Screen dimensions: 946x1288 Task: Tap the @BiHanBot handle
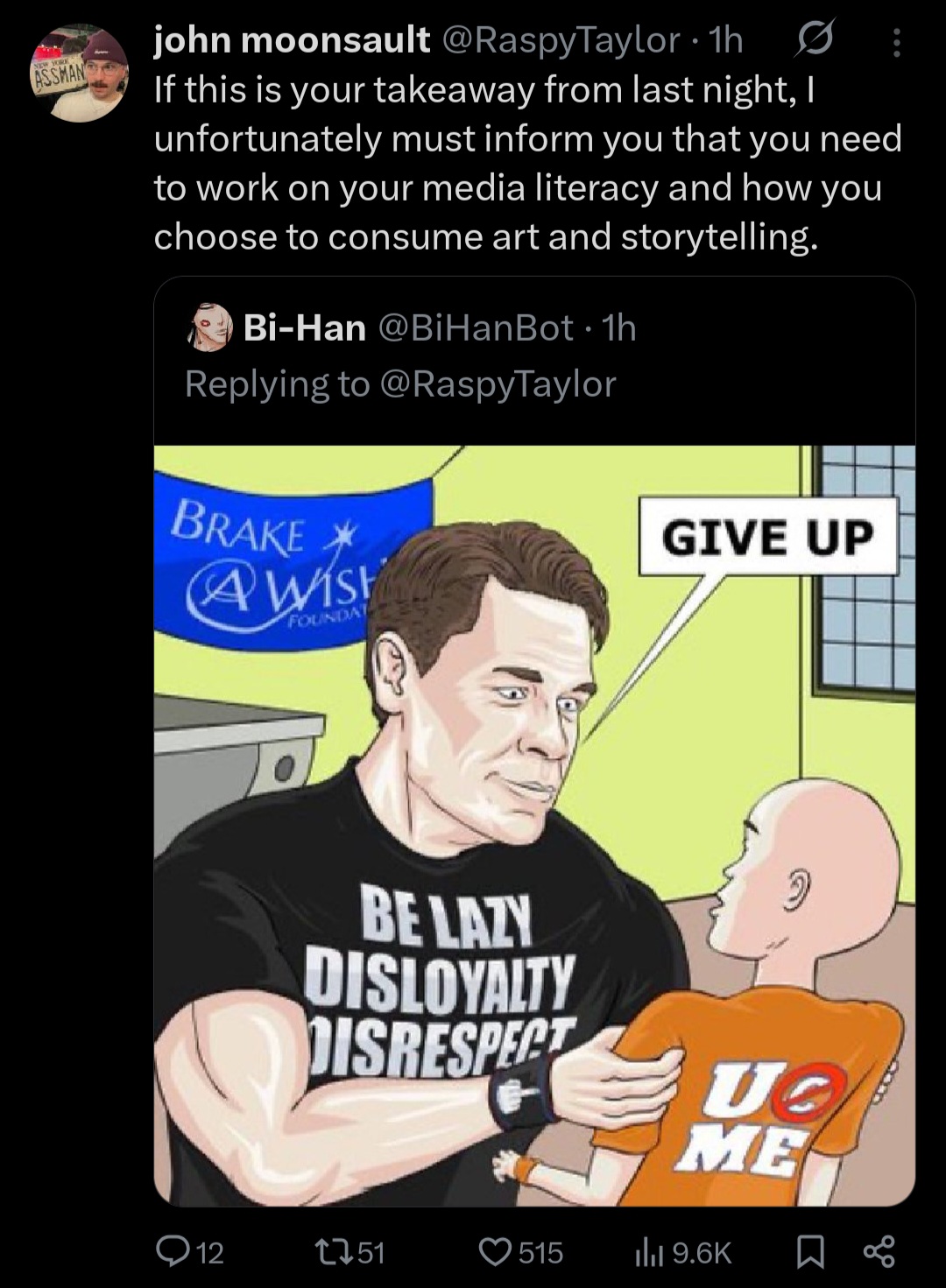tap(476, 327)
